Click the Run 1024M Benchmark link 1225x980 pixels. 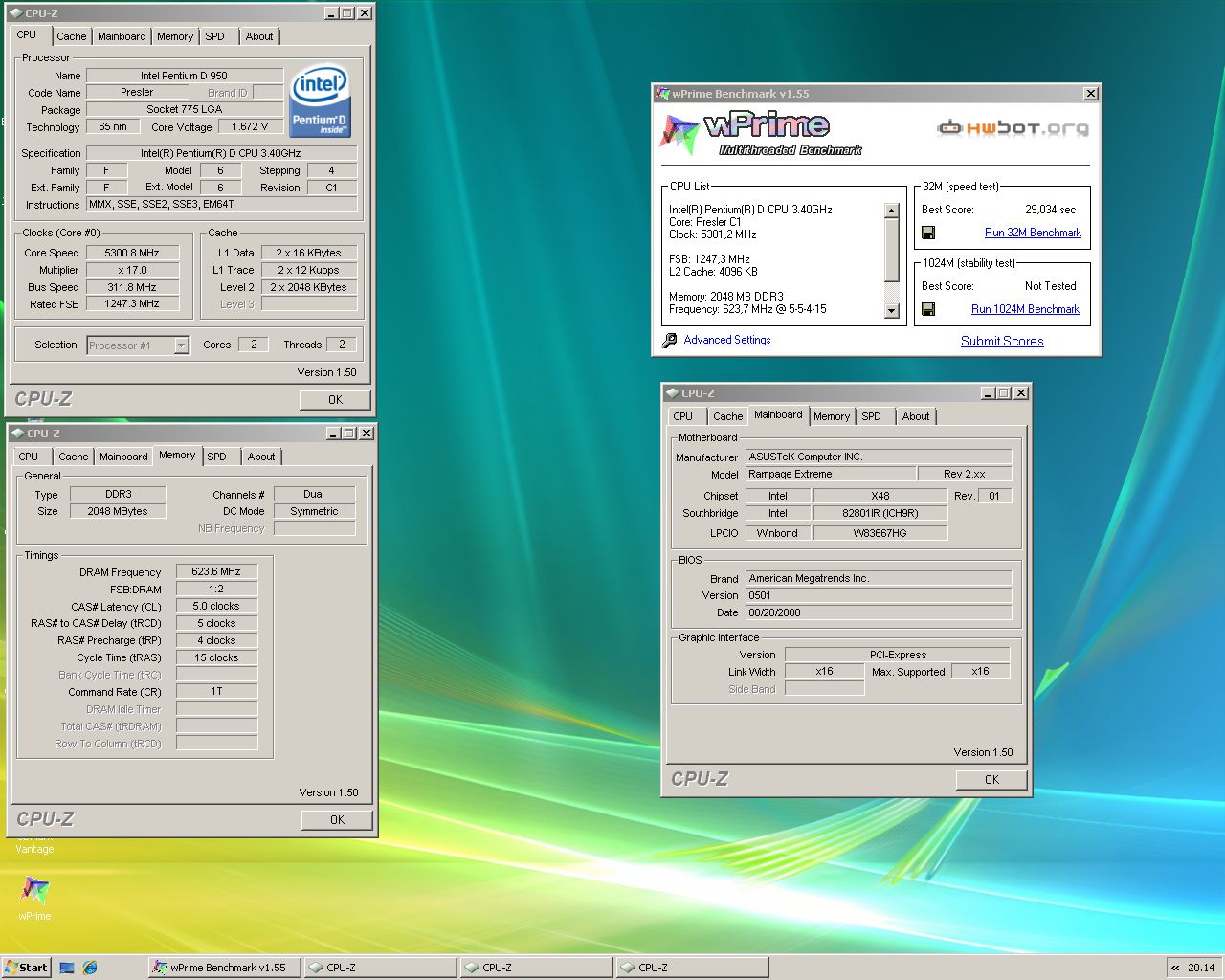[1025, 309]
